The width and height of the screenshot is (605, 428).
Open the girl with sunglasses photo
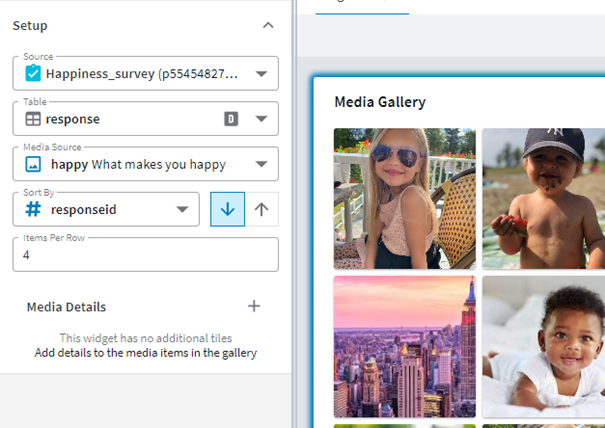click(x=405, y=198)
